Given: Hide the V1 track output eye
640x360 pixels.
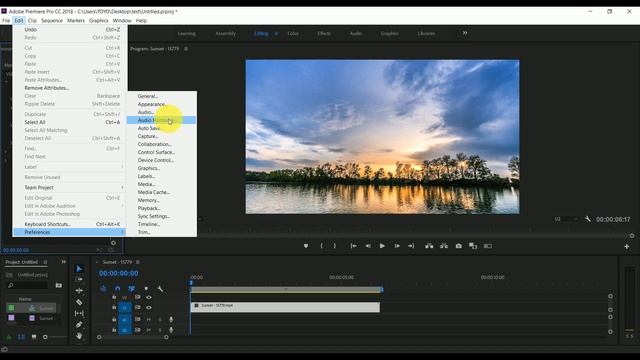Looking at the screenshot, I should tap(149, 307).
